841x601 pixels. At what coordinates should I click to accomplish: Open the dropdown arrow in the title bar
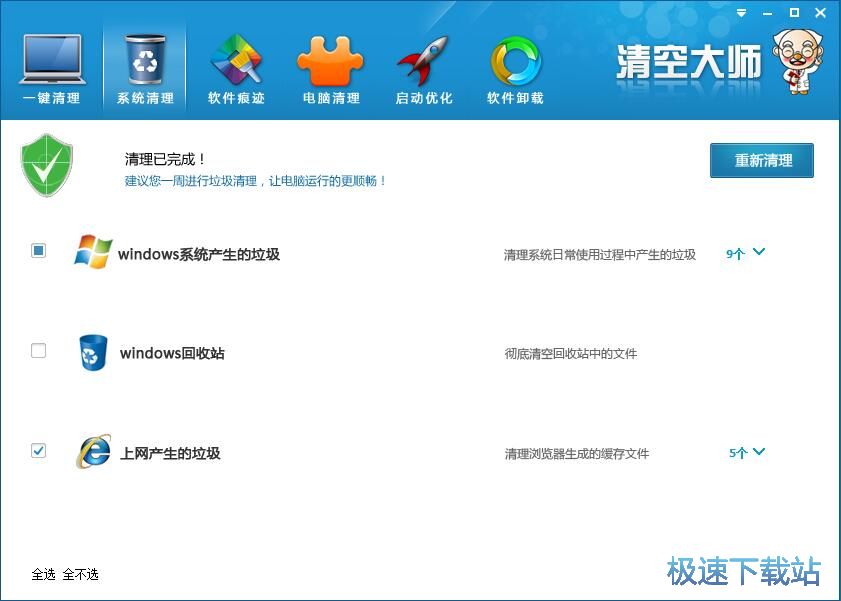point(739,13)
